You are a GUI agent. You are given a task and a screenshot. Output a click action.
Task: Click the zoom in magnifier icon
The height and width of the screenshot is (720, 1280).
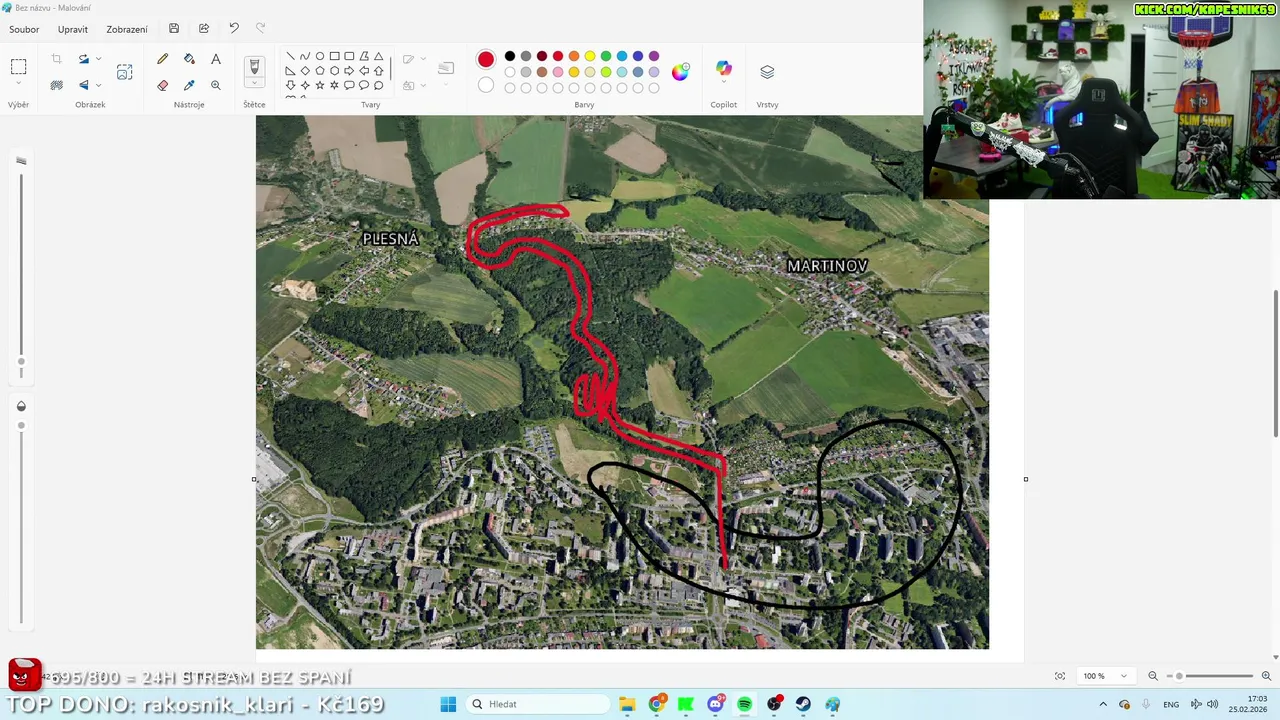click(1266, 676)
